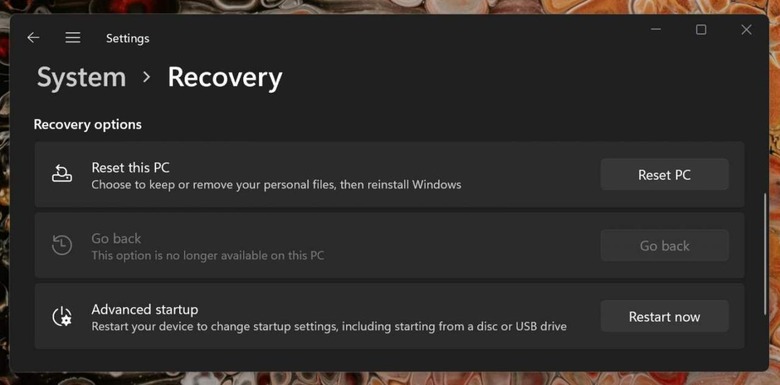Screen dimensions: 780x385
Task: Open the hamburger navigation menu
Action: (73, 38)
